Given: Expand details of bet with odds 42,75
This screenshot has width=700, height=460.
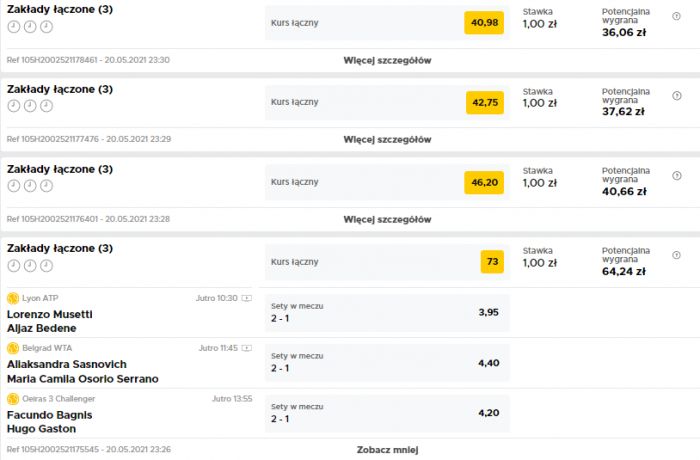Looking at the screenshot, I should 387,139.
